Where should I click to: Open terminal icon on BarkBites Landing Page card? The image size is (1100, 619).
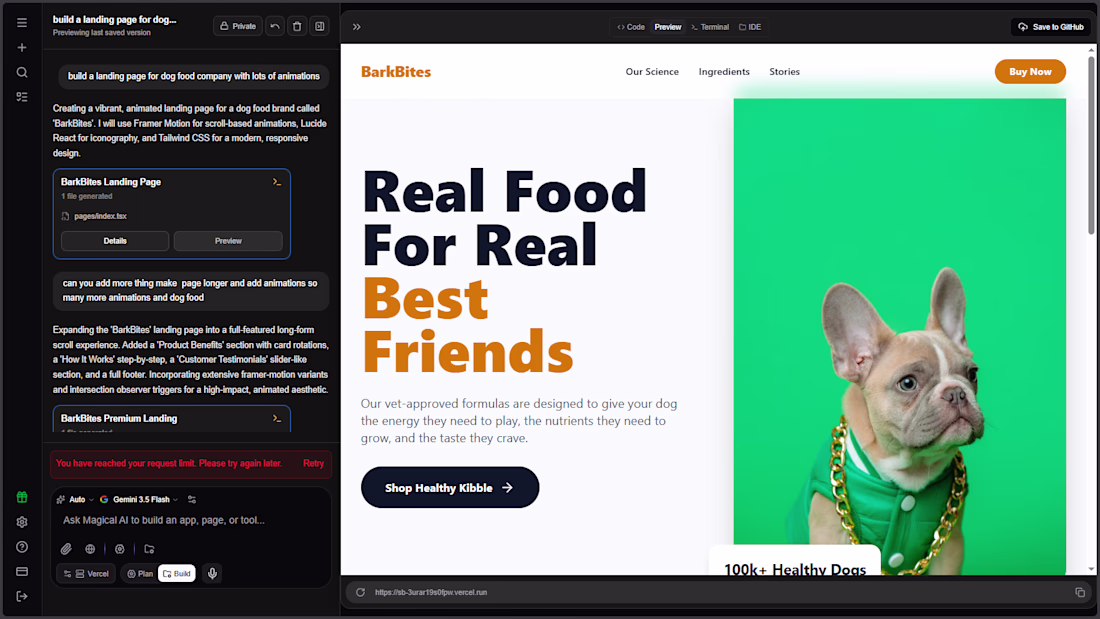(x=277, y=182)
